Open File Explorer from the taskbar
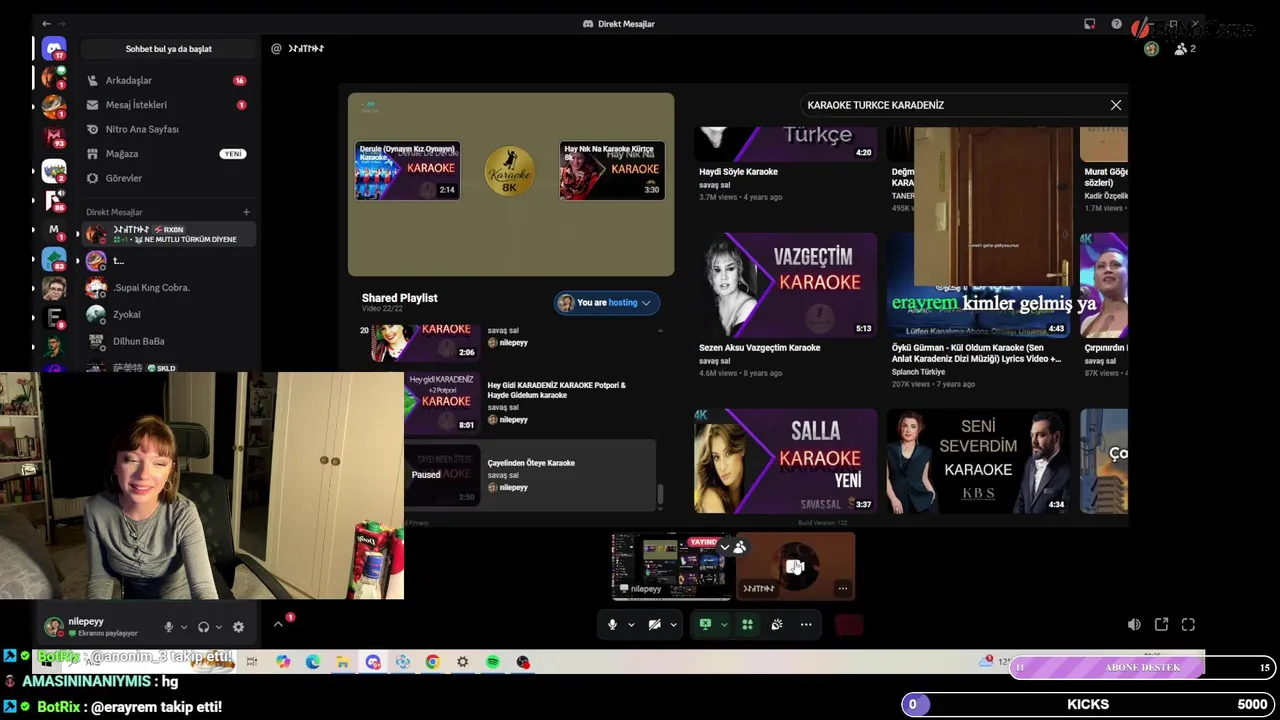1280x720 pixels. (x=342, y=662)
